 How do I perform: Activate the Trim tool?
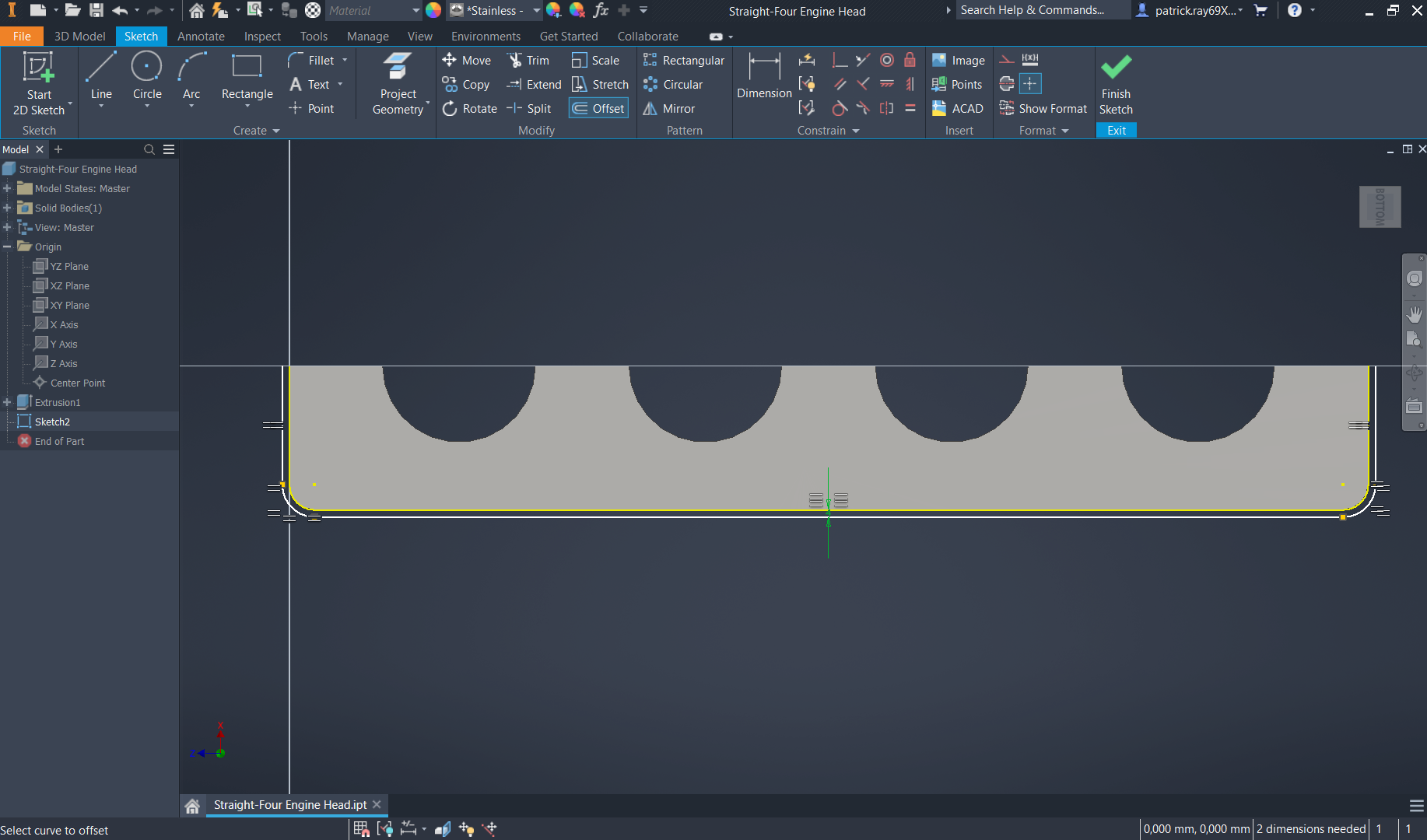[x=528, y=60]
